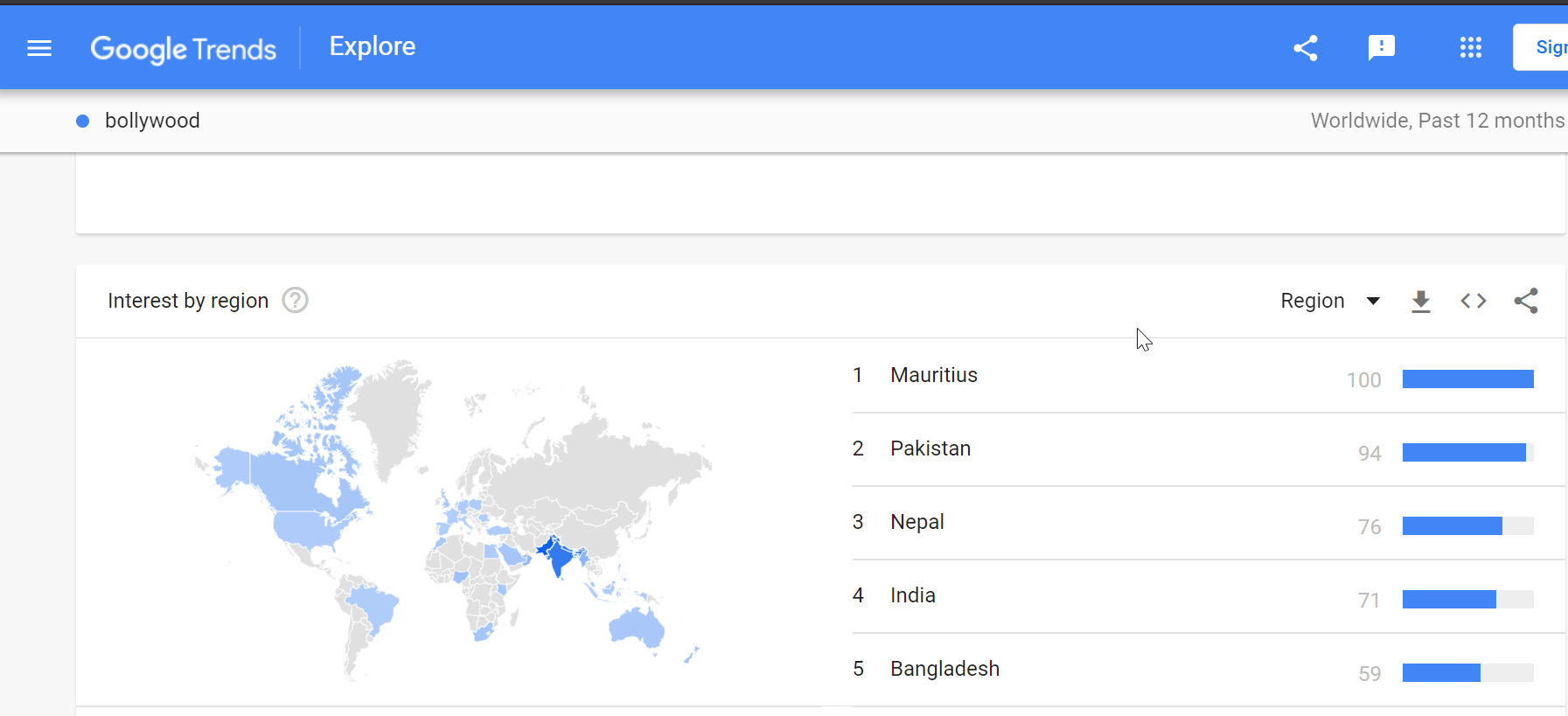Open the Google apps grid
The height and width of the screenshot is (716, 1568).
pyautogui.click(x=1471, y=47)
